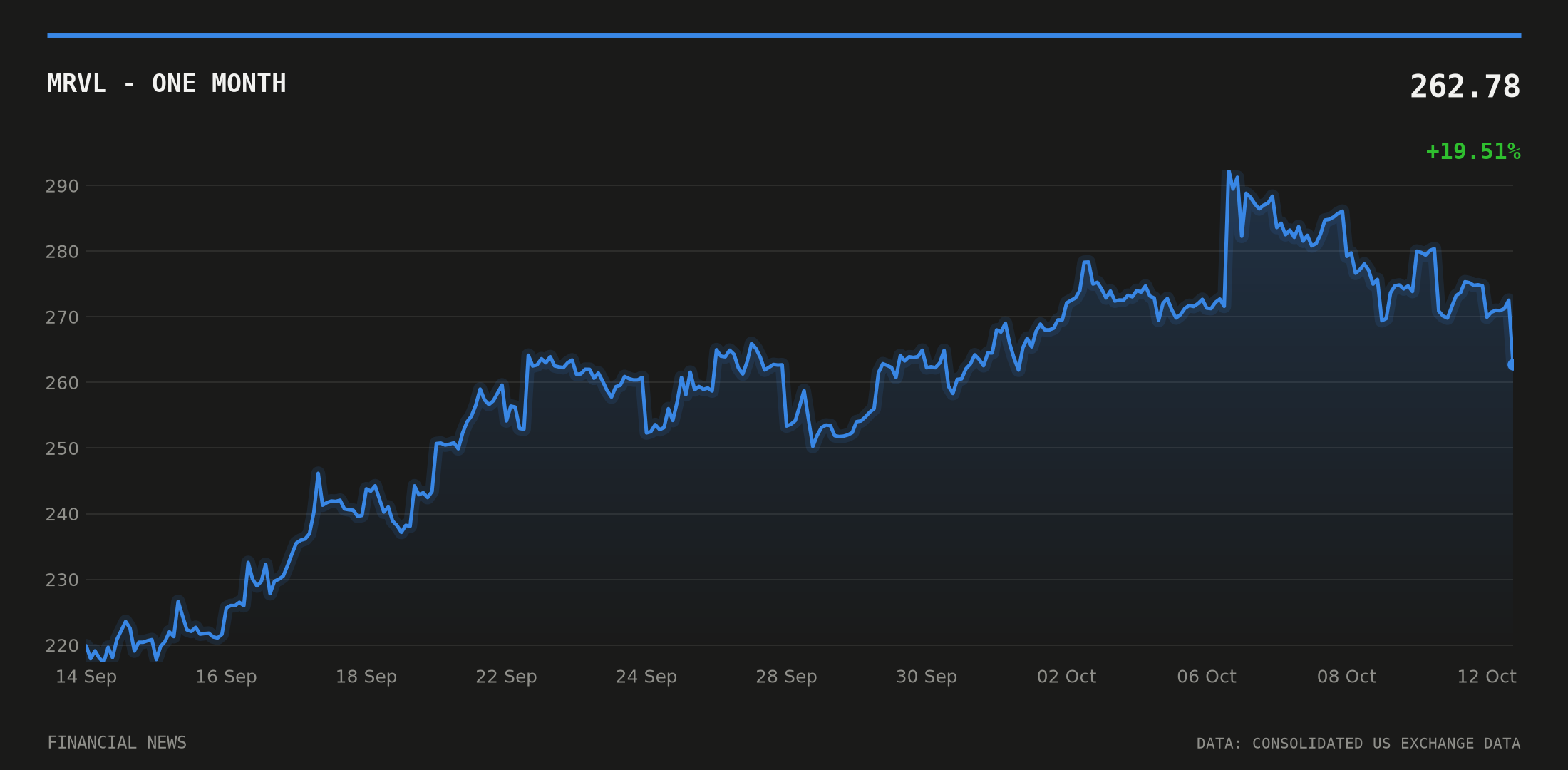Click the 28 Sep date label
Image resolution: width=1568 pixels, height=770 pixels.
coord(786,677)
